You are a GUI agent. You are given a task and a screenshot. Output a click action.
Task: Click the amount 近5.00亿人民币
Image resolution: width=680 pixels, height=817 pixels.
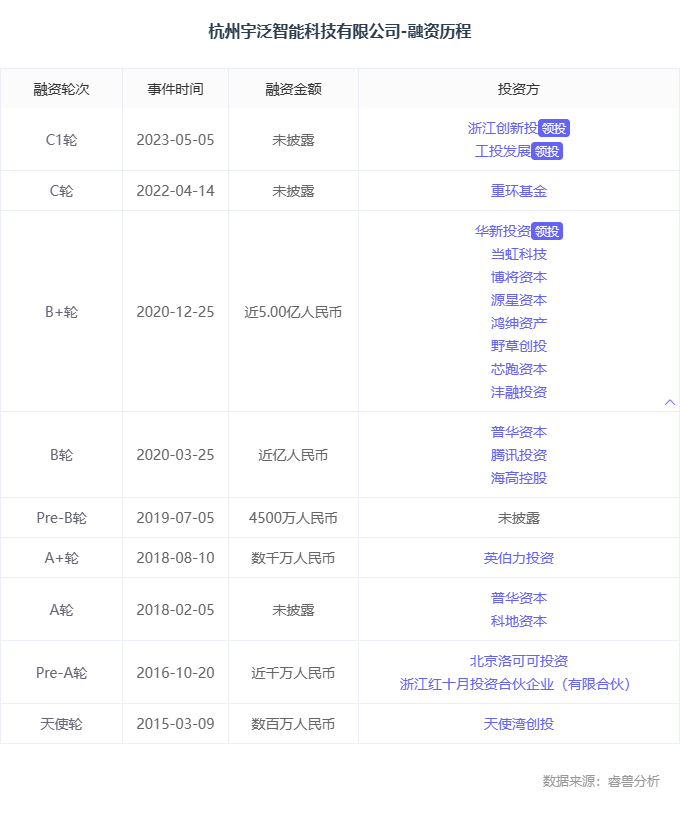(x=293, y=312)
